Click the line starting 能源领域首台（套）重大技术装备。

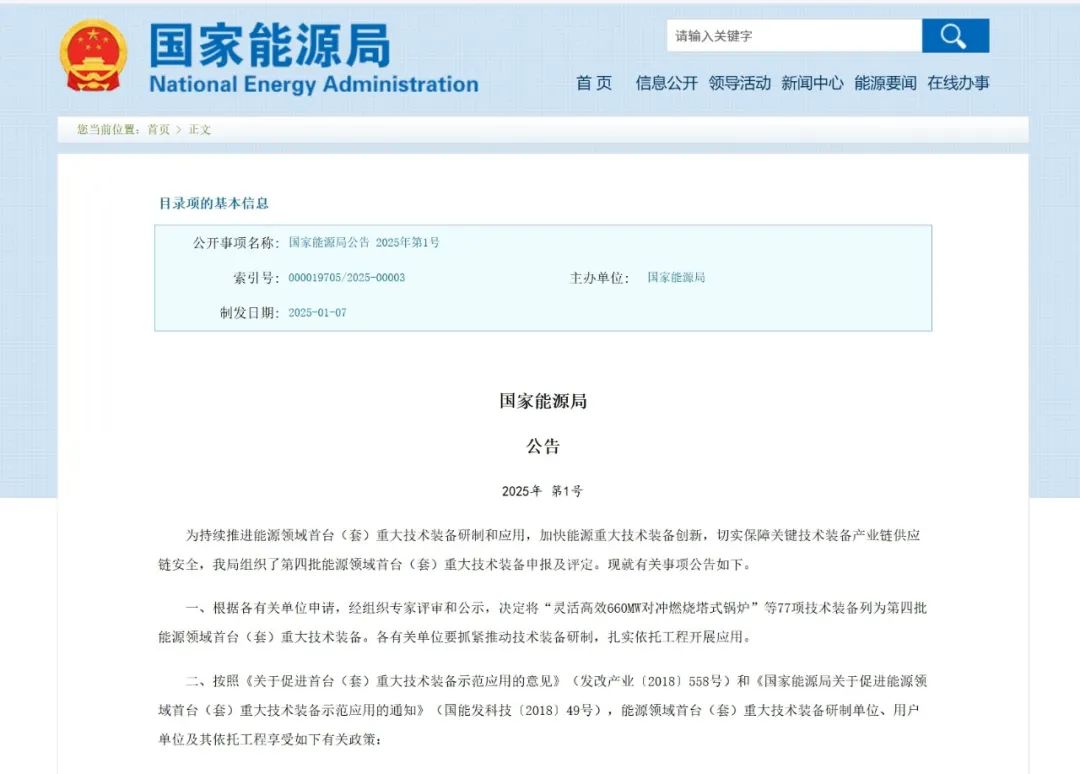click(x=455, y=637)
